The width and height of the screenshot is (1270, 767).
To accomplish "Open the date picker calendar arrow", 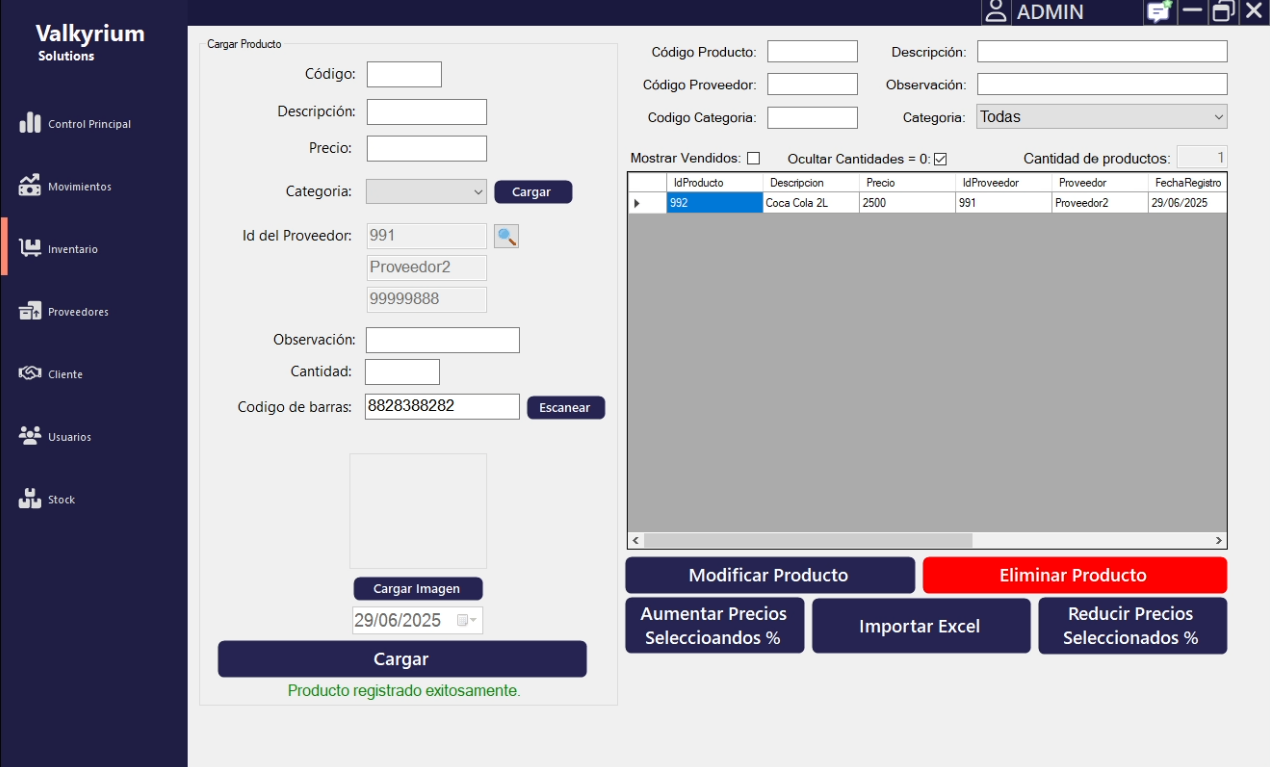I will [474, 620].
